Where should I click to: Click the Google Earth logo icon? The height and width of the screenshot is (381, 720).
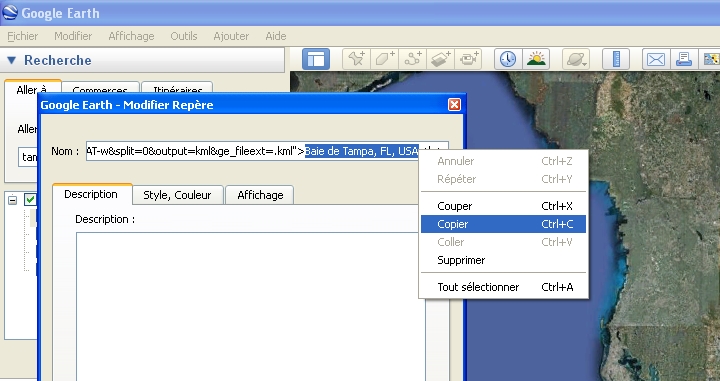click(x=9, y=12)
